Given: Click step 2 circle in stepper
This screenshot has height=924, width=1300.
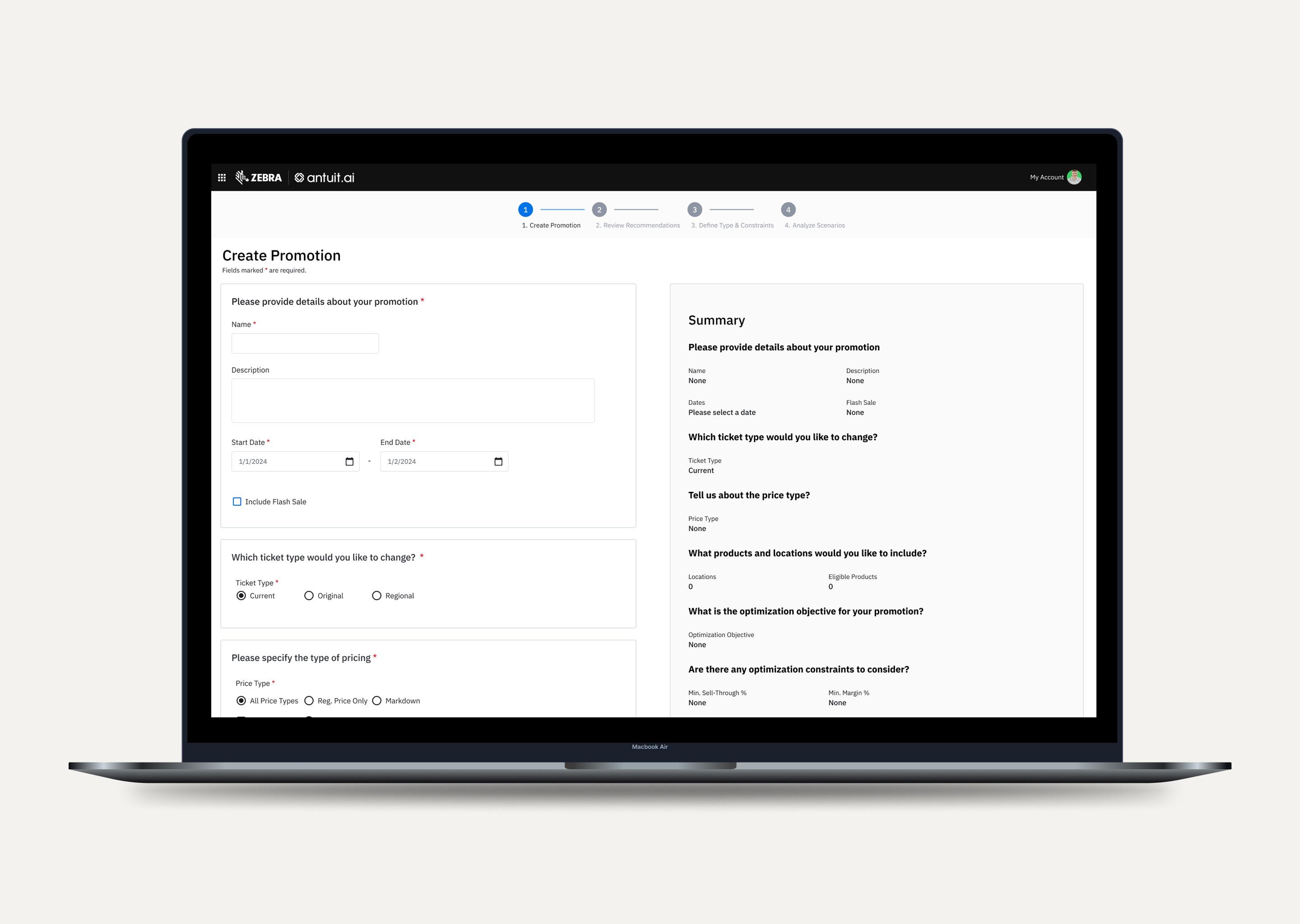Looking at the screenshot, I should pyautogui.click(x=599, y=209).
